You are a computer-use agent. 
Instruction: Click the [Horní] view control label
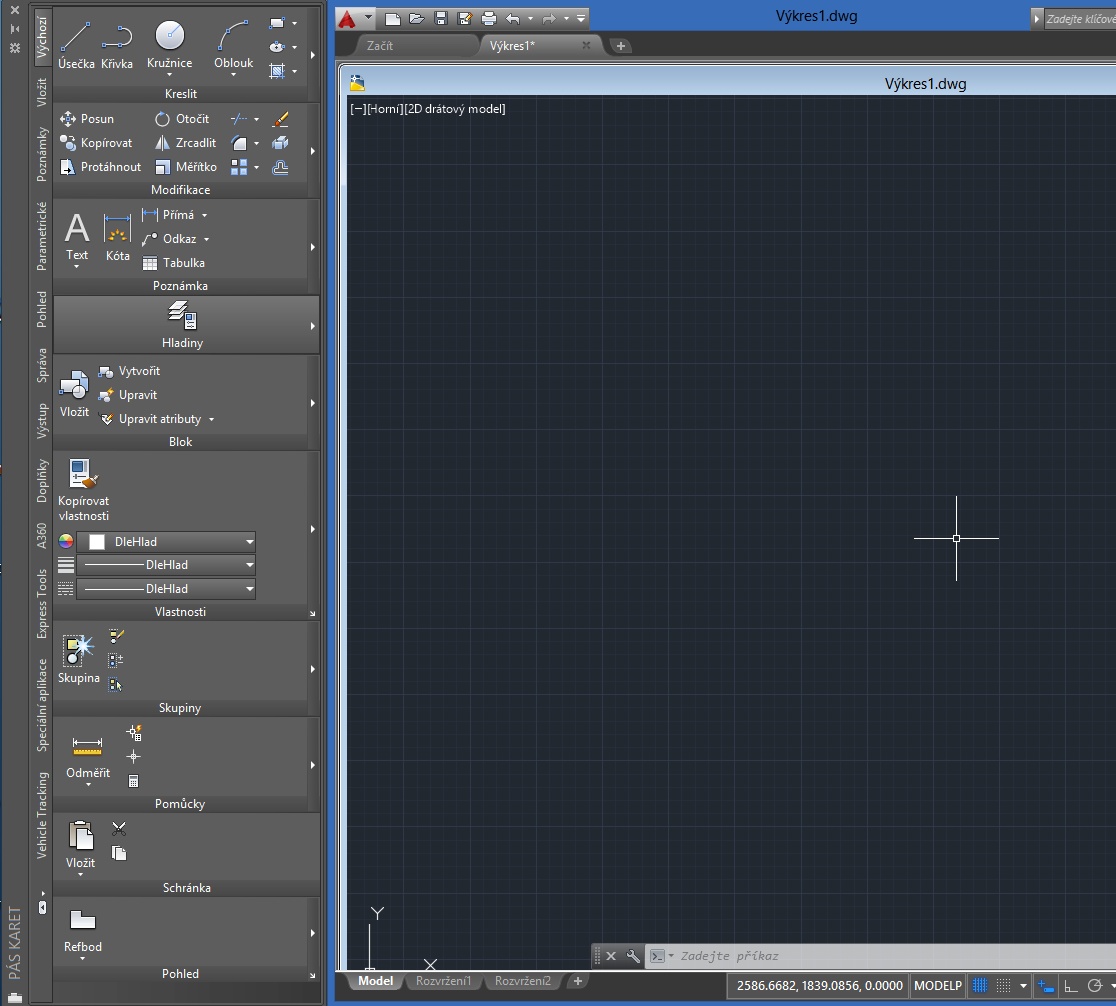pos(385,109)
